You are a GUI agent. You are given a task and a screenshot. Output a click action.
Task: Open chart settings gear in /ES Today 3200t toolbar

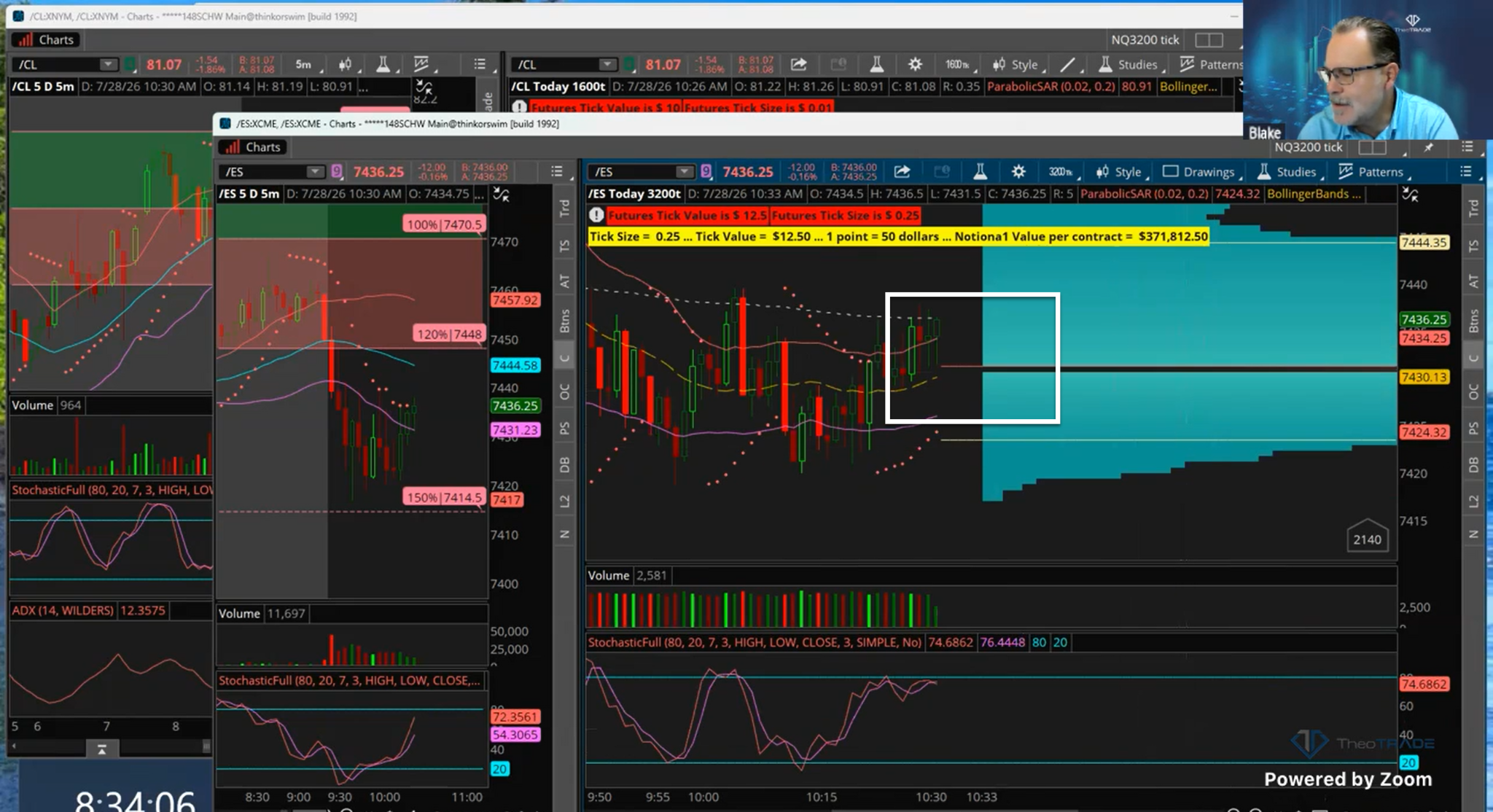1018,171
